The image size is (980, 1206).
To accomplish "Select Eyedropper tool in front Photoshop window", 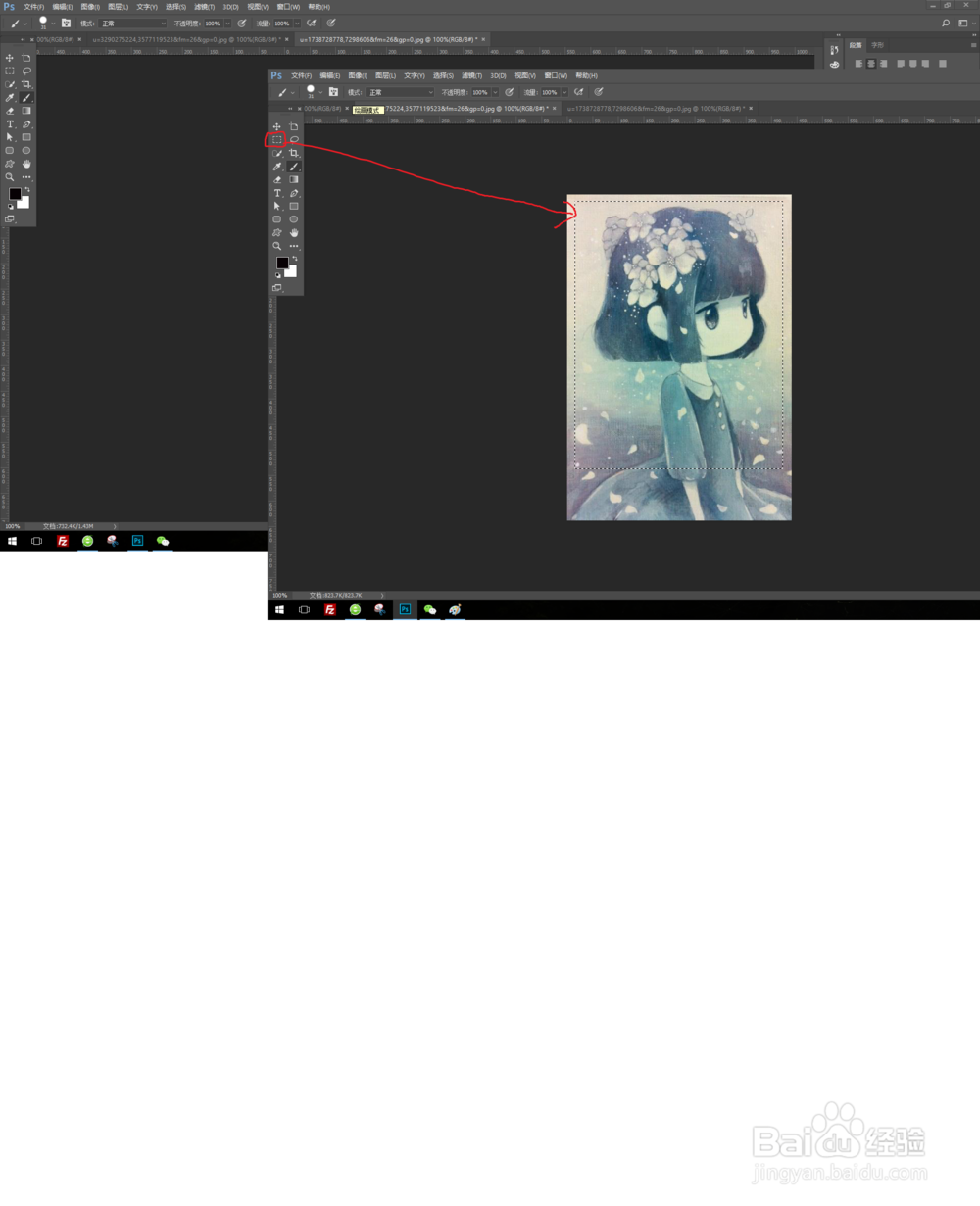I will 276,167.
